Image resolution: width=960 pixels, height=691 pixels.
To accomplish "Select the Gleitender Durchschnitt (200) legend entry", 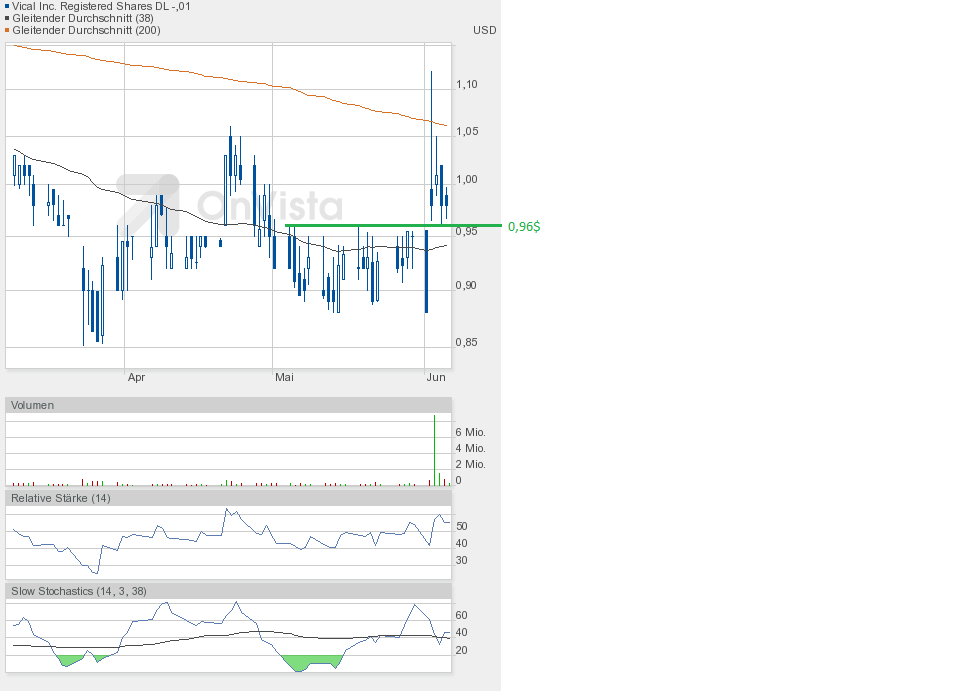I will [85, 30].
